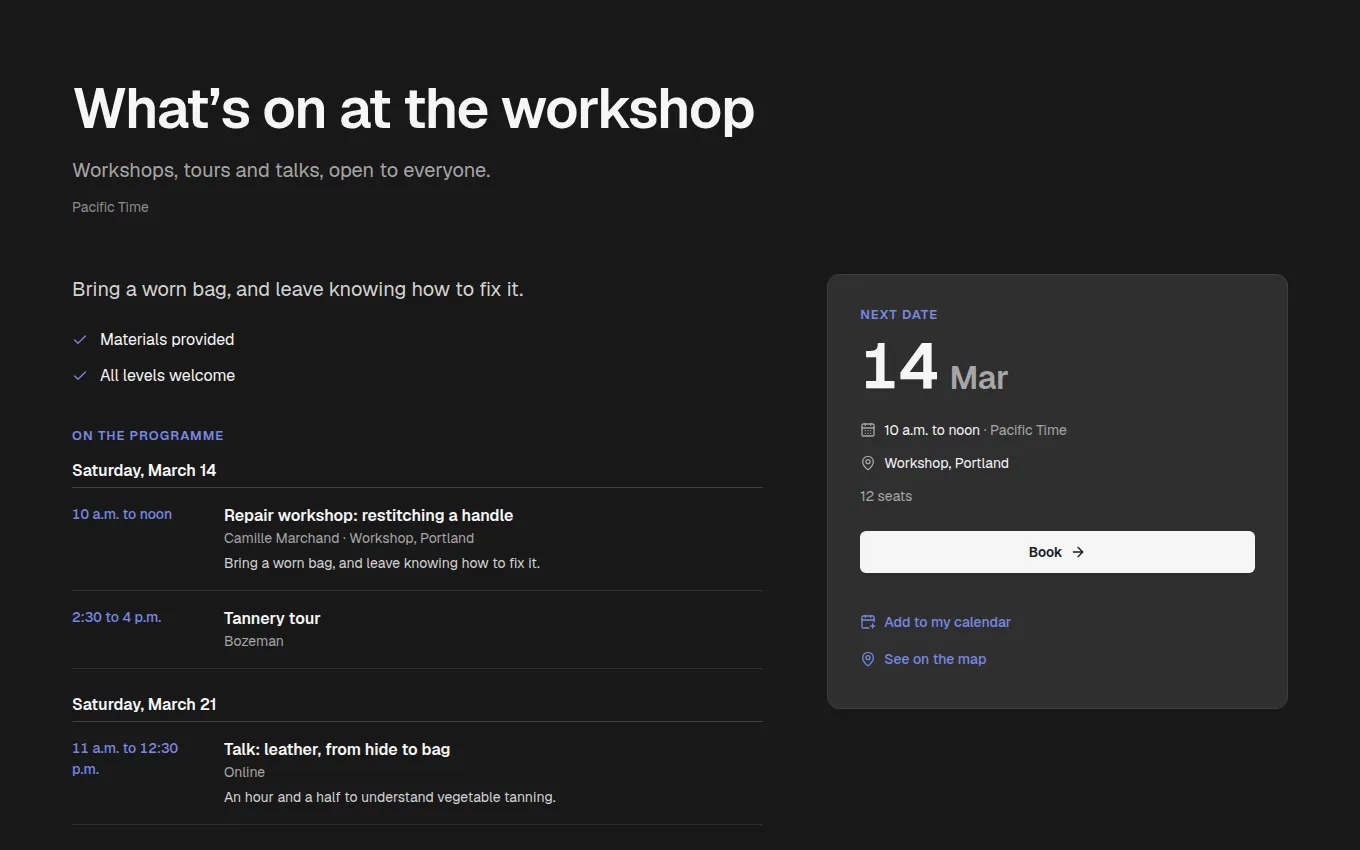1360x850 pixels.
Task: Click the calendar icon next to 10 a.m. to noon
Action: (868, 430)
